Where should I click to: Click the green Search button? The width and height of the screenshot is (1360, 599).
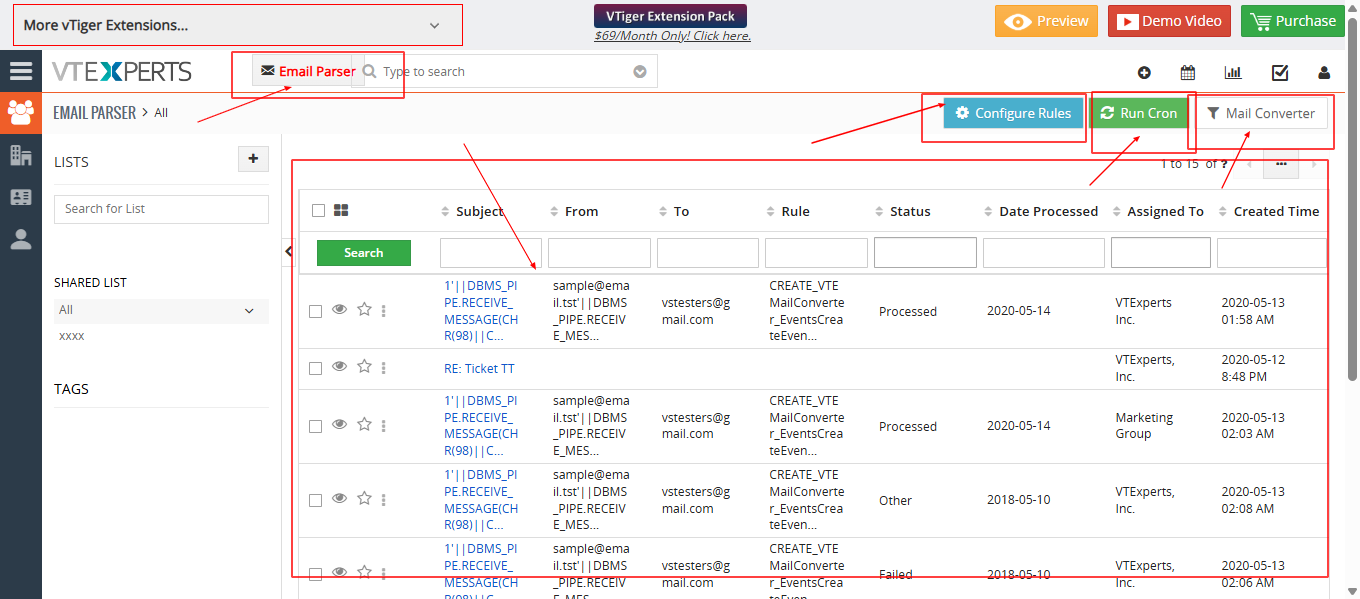364,253
